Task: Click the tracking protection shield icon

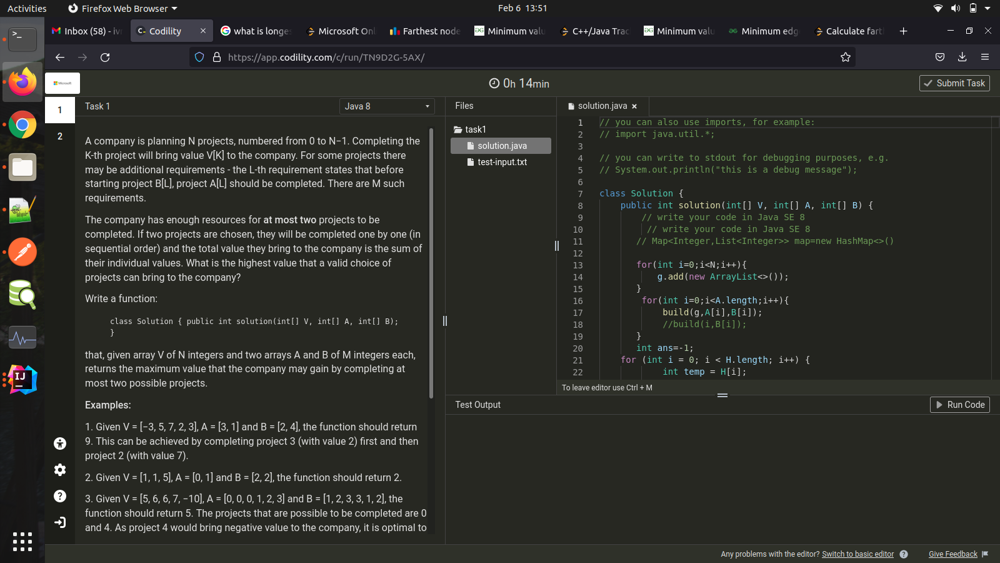Action: click(x=199, y=57)
